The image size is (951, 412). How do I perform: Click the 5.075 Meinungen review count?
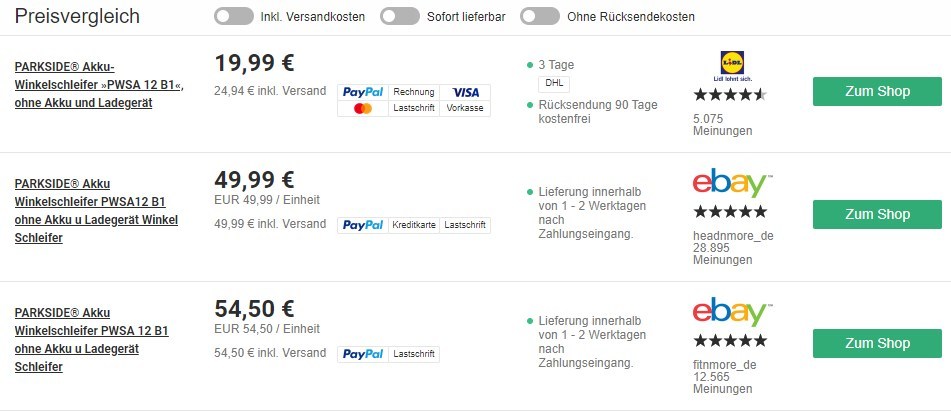point(722,124)
